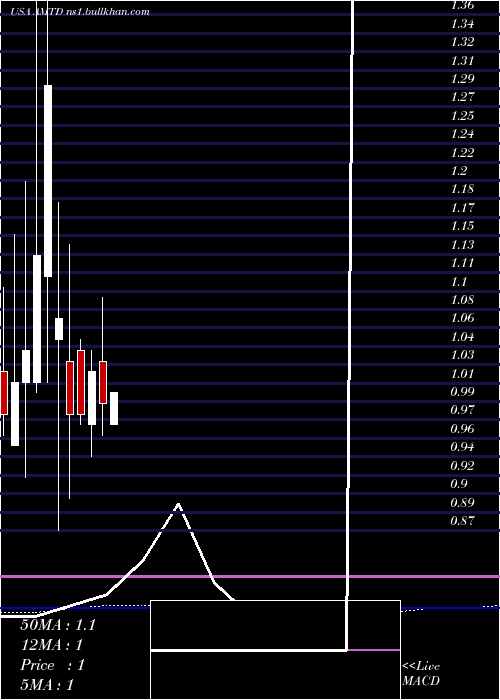Image resolution: width=500 pixels, height=700 pixels.
Task: Click the 1.36 price axis label
Action: pyautogui.click(x=462, y=6)
